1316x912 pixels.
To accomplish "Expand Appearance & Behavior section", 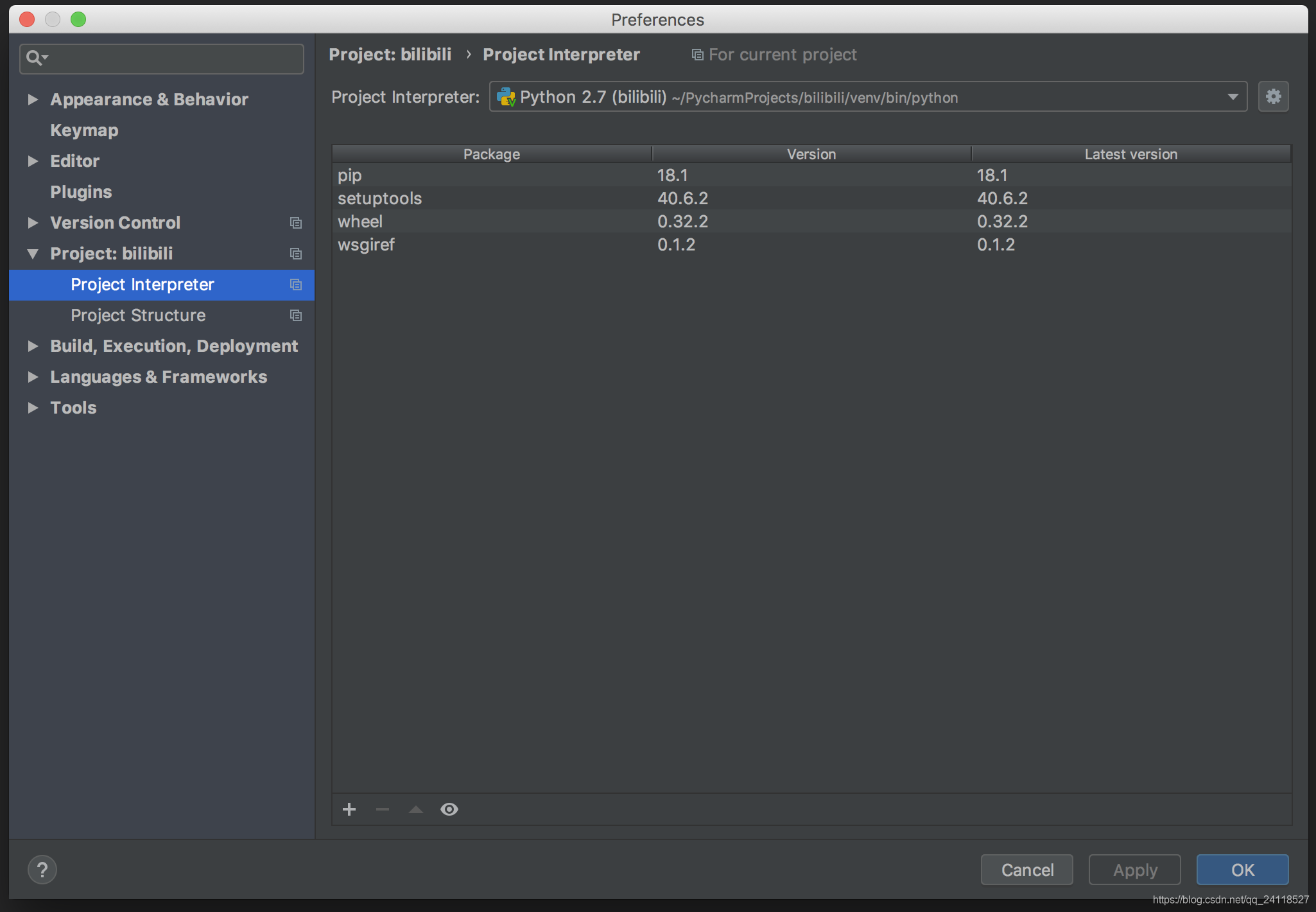I will coord(33,100).
